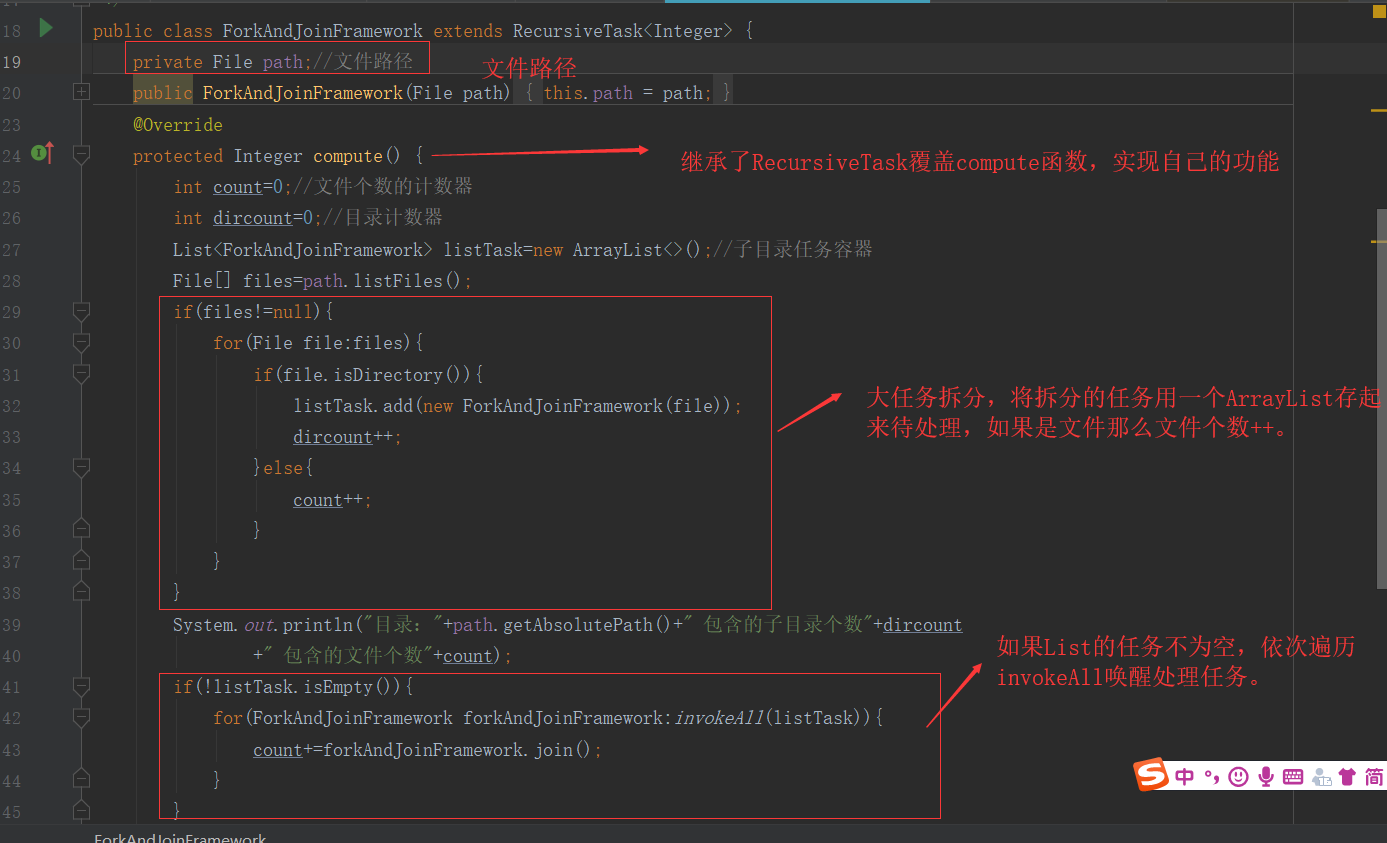
Task: Expand the folded constructor with the plus marker
Action: coord(81,91)
